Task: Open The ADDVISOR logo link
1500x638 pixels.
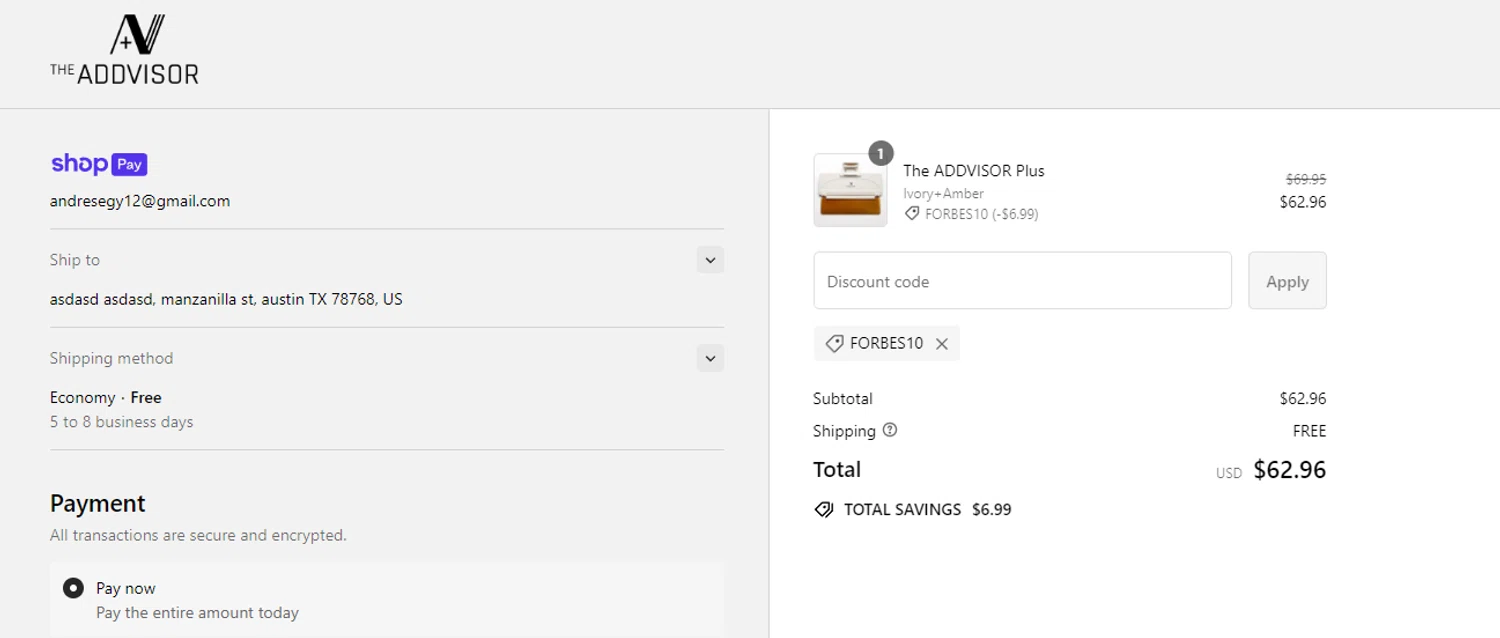Action: [x=124, y=49]
